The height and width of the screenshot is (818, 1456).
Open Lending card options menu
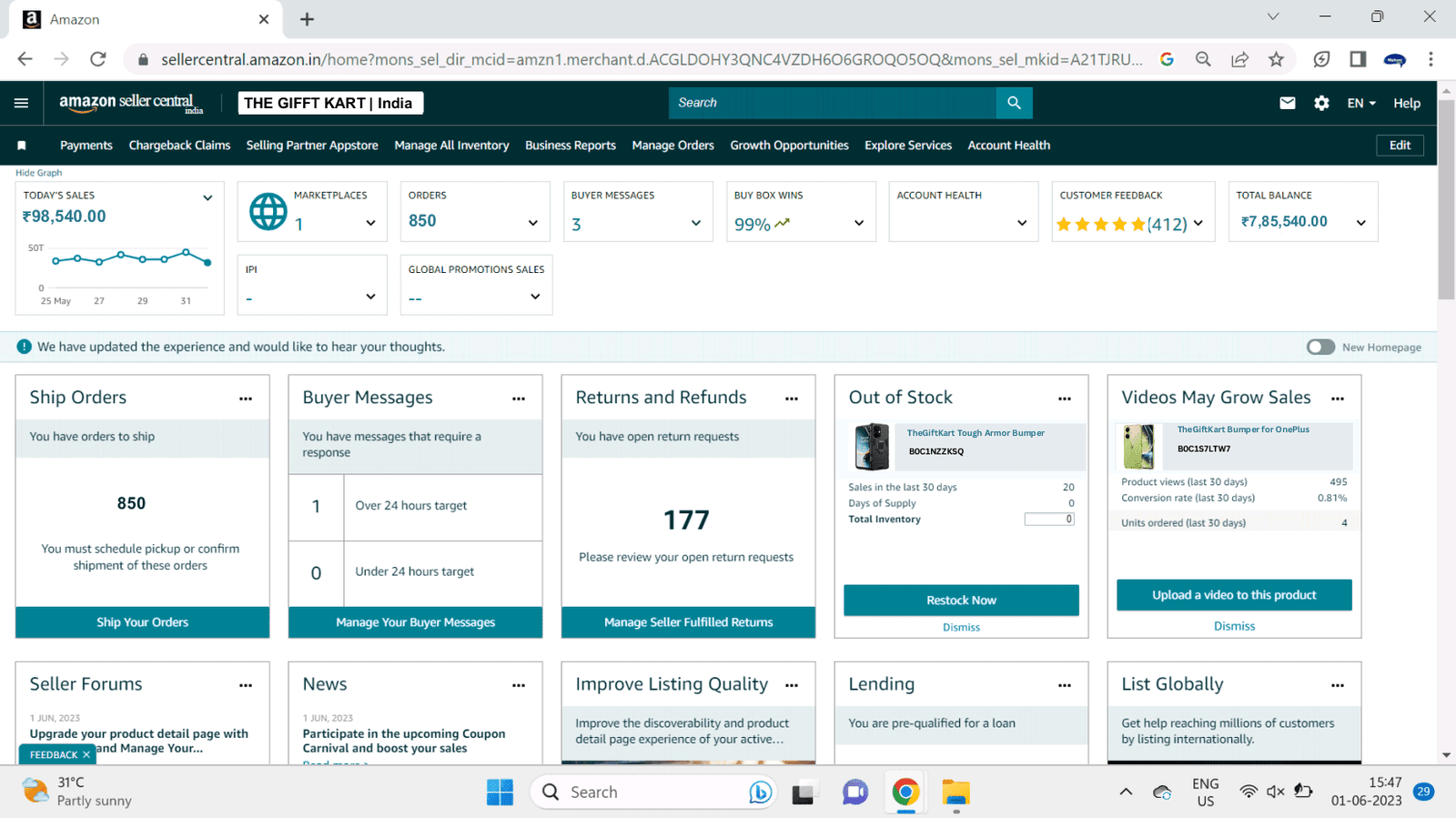1065,685
